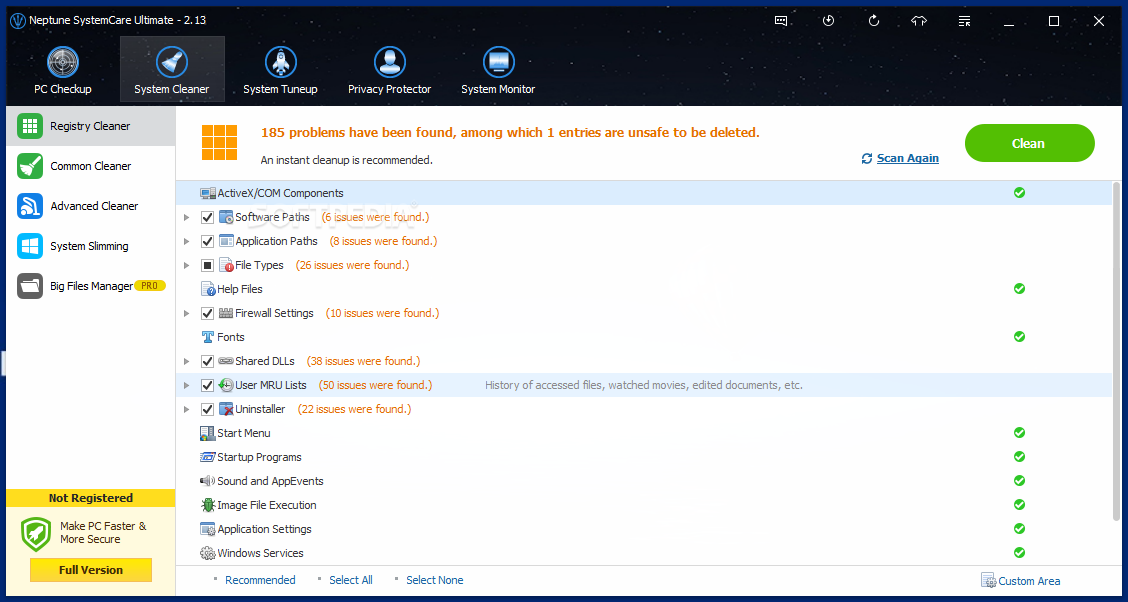Click the Big Files Manager folder icon
The height and width of the screenshot is (602, 1128).
pos(29,286)
